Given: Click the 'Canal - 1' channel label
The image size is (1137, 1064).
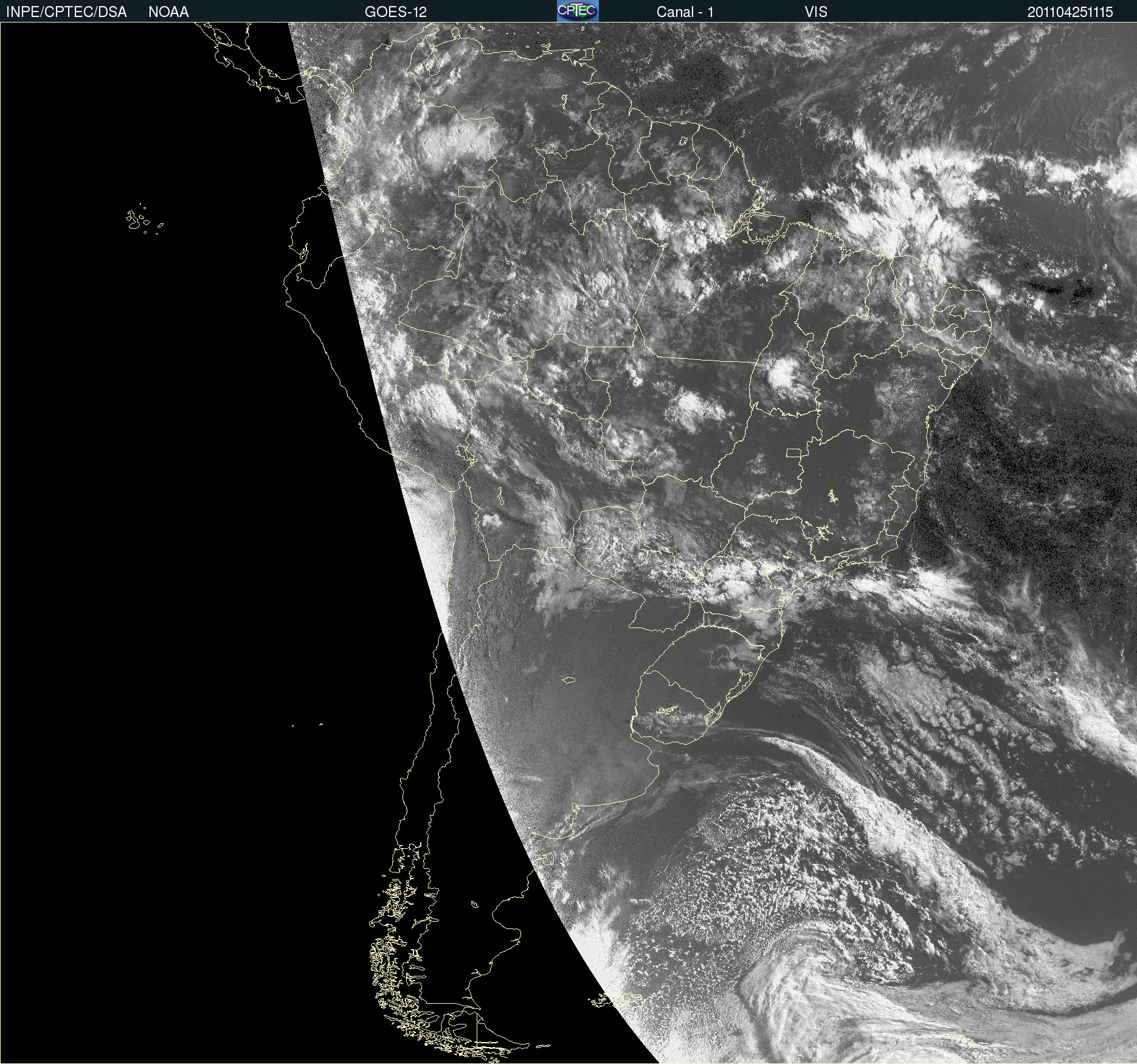Looking at the screenshot, I should point(685,12).
